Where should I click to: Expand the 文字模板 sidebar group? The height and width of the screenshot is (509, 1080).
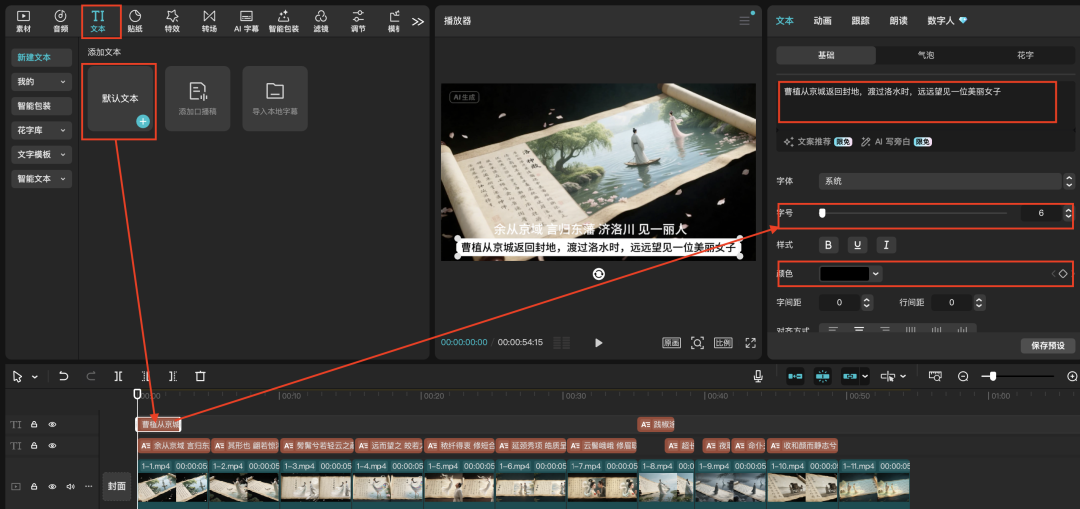pos(42,154)
